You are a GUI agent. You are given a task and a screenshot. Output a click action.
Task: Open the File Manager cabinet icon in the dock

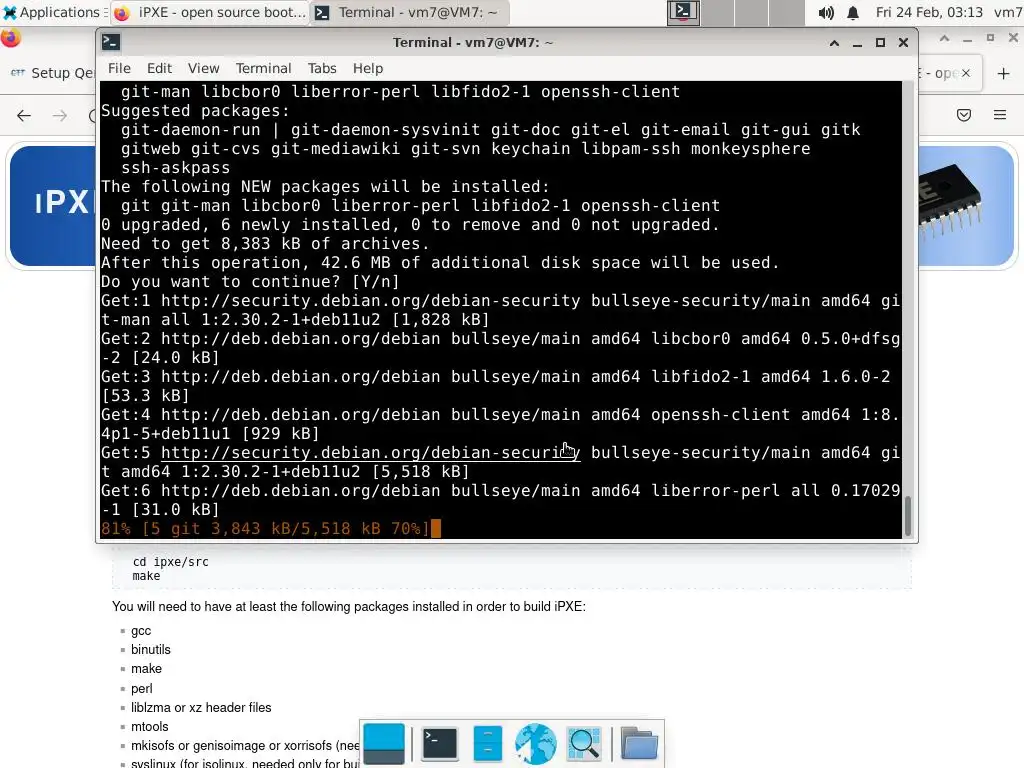(x=488, y=744)
